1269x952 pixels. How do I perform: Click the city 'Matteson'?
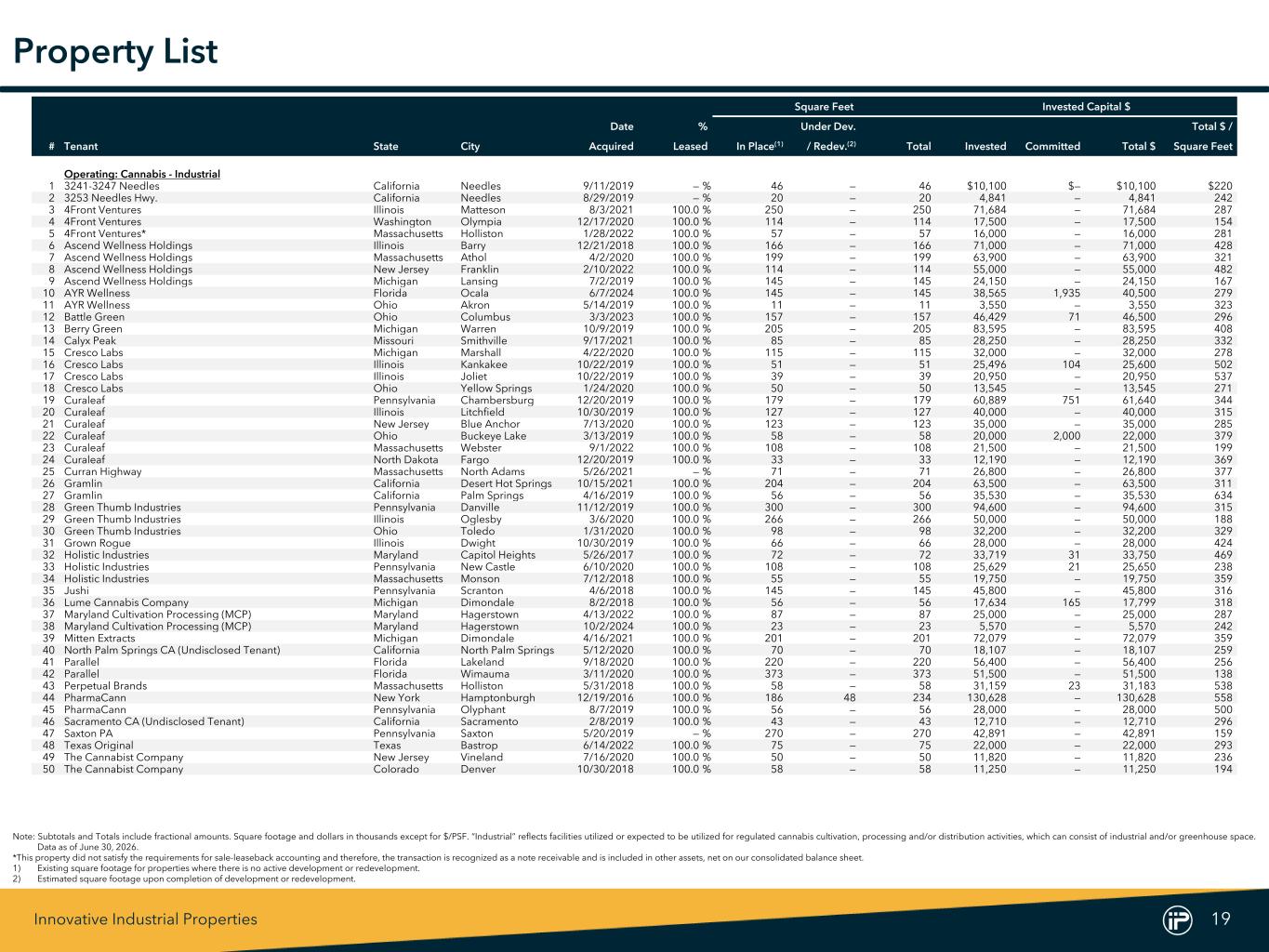click(x=483, y=210)
